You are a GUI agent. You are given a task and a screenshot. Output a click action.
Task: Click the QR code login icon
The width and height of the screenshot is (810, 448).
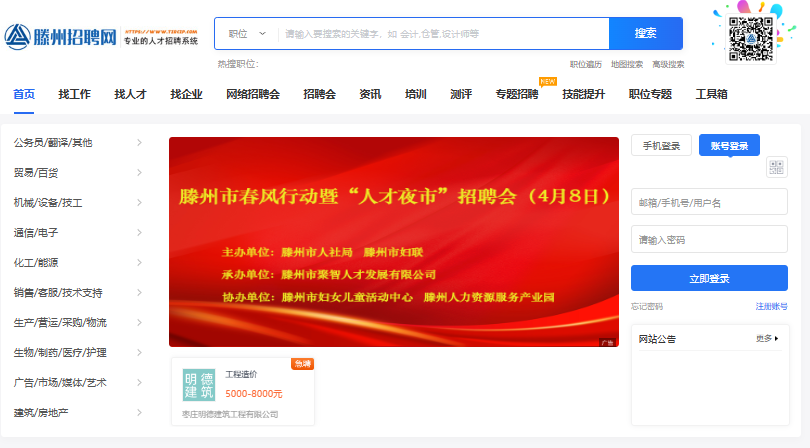click(x=776, y=167)
